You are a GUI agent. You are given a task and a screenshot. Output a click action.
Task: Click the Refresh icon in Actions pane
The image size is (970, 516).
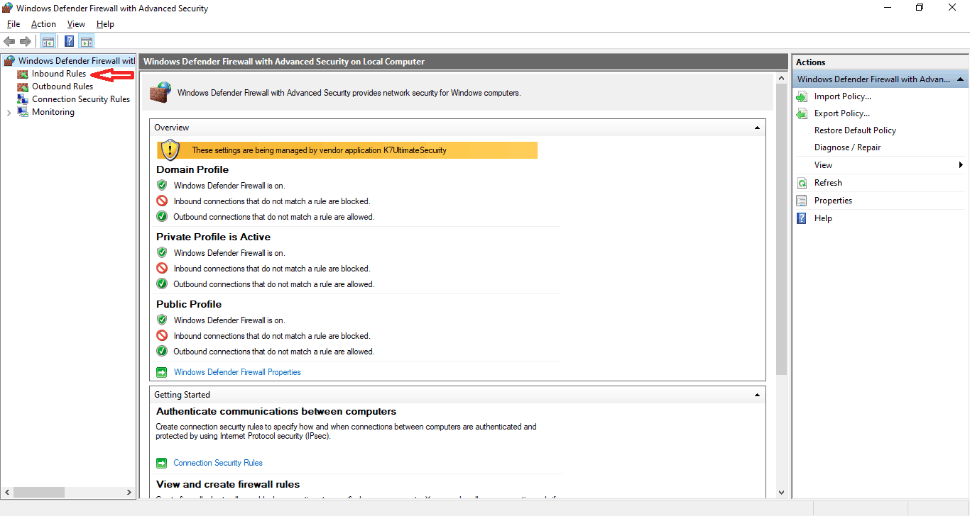[802, 183]
